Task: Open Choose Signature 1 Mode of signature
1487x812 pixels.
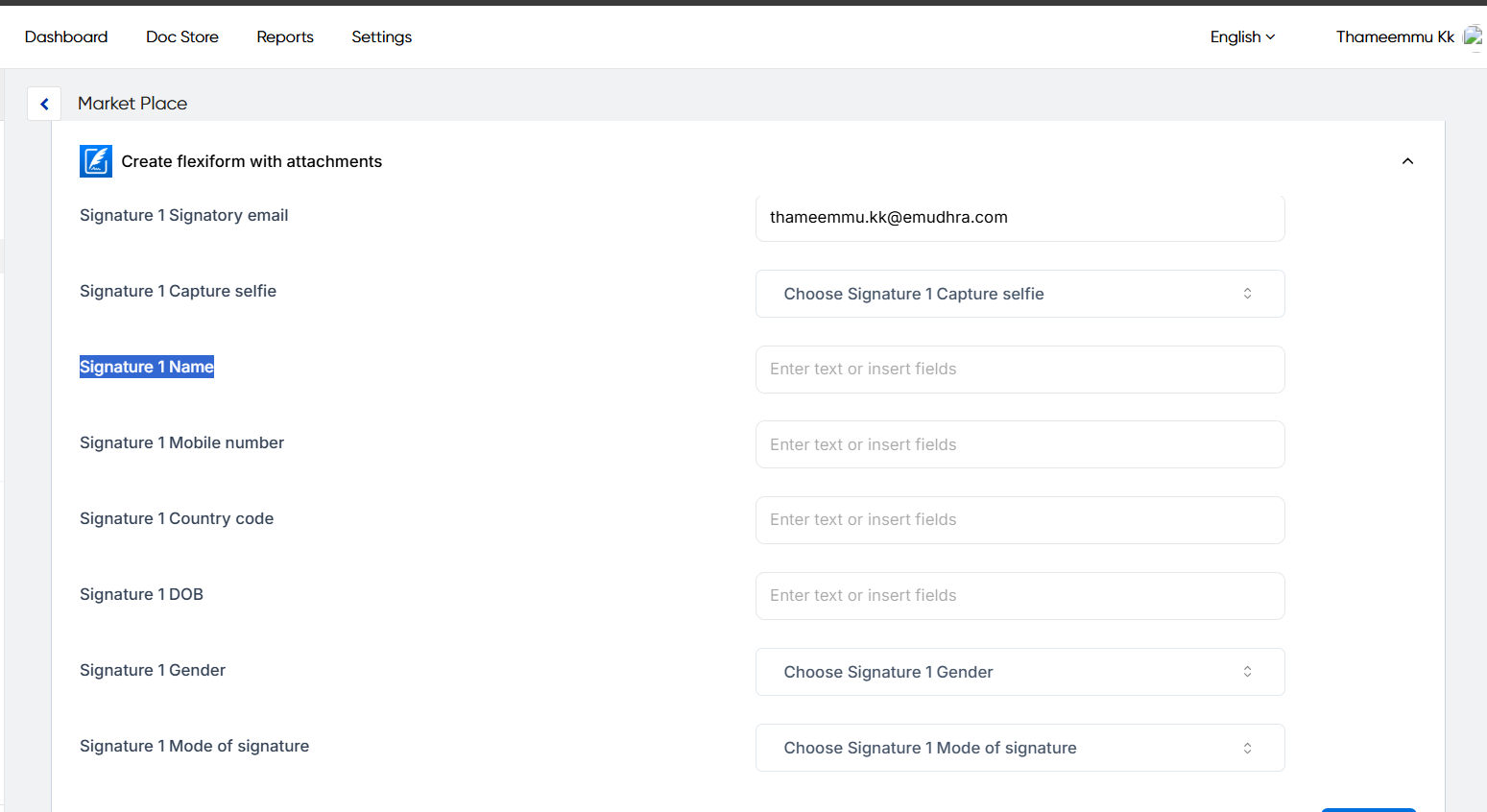Action: click(1019, 748)
